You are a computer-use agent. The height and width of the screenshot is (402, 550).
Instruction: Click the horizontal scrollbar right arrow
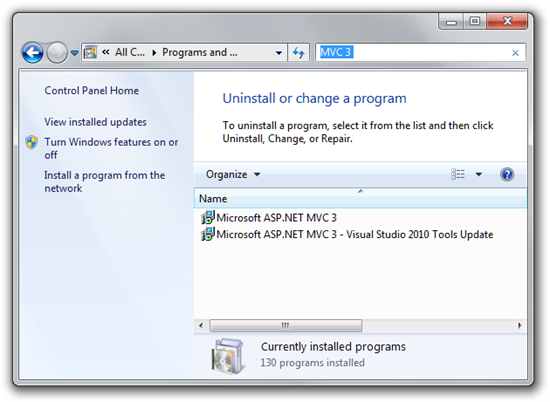[x=520, y=326]
